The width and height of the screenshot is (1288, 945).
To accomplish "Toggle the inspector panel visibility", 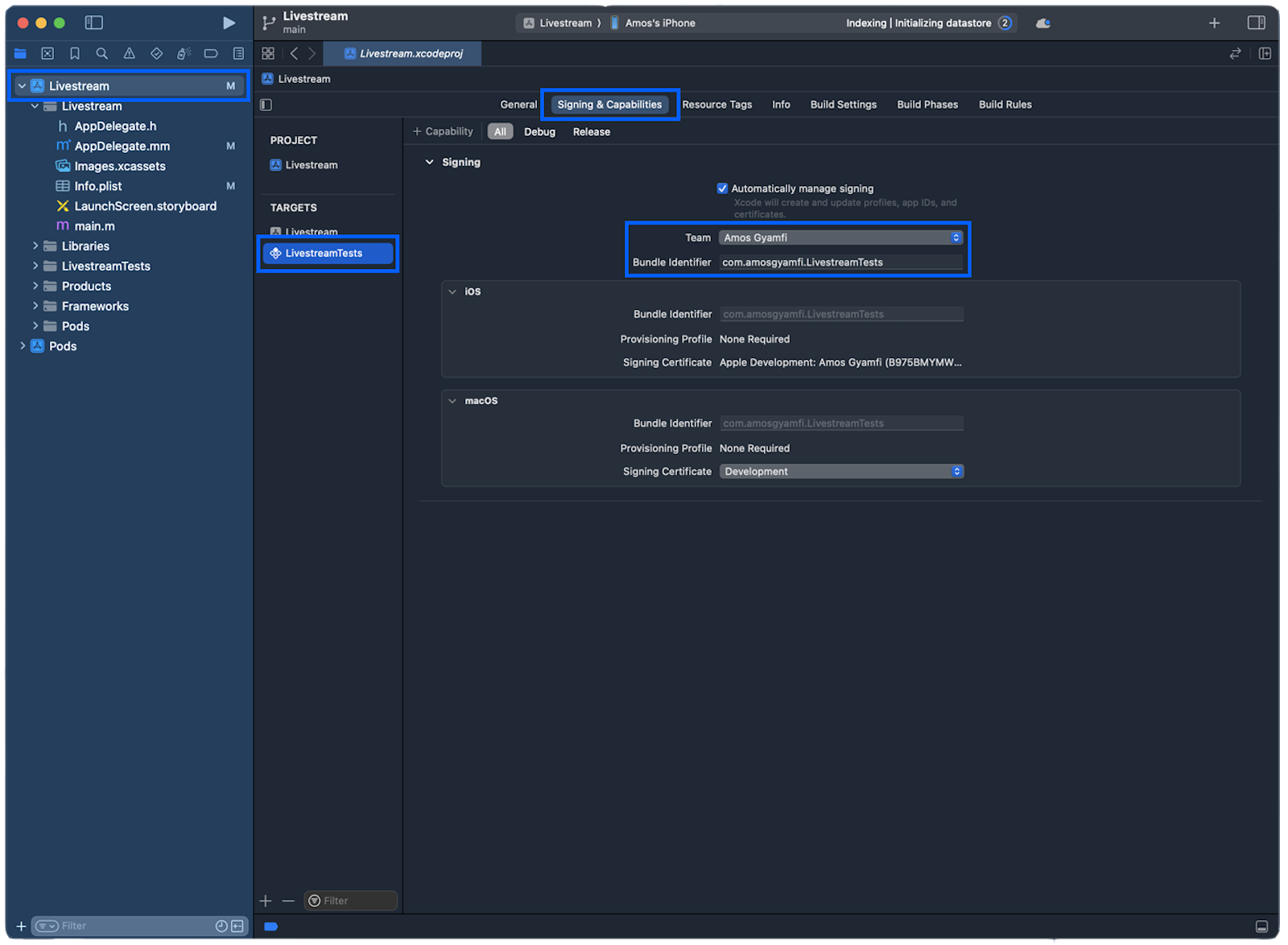I will (1255, 23).
